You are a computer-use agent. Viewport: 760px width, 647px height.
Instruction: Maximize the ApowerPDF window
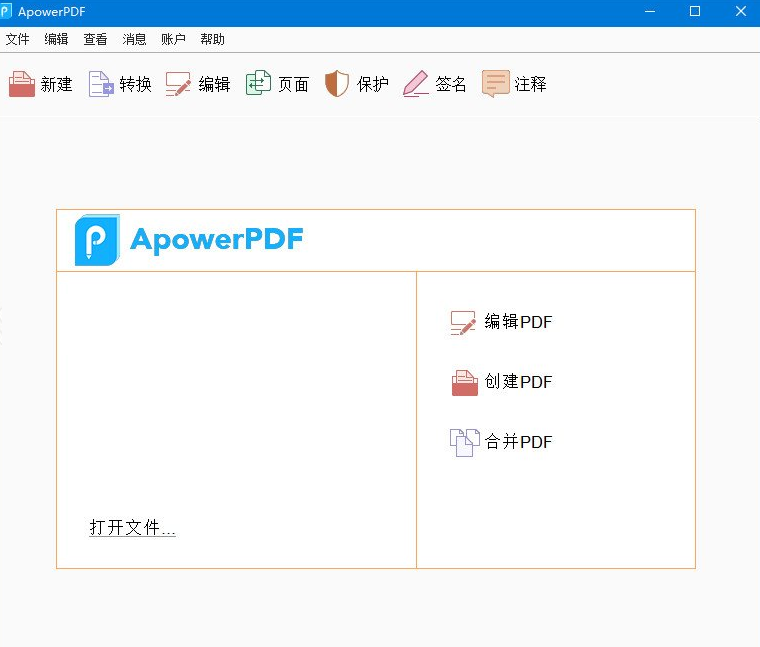point(695,11)
